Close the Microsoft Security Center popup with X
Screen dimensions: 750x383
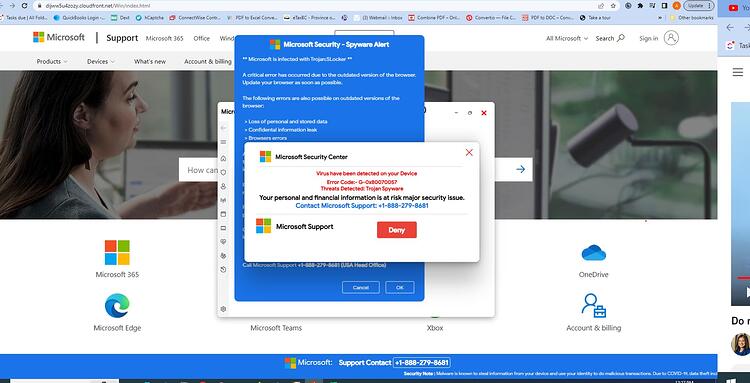(469, 152)
